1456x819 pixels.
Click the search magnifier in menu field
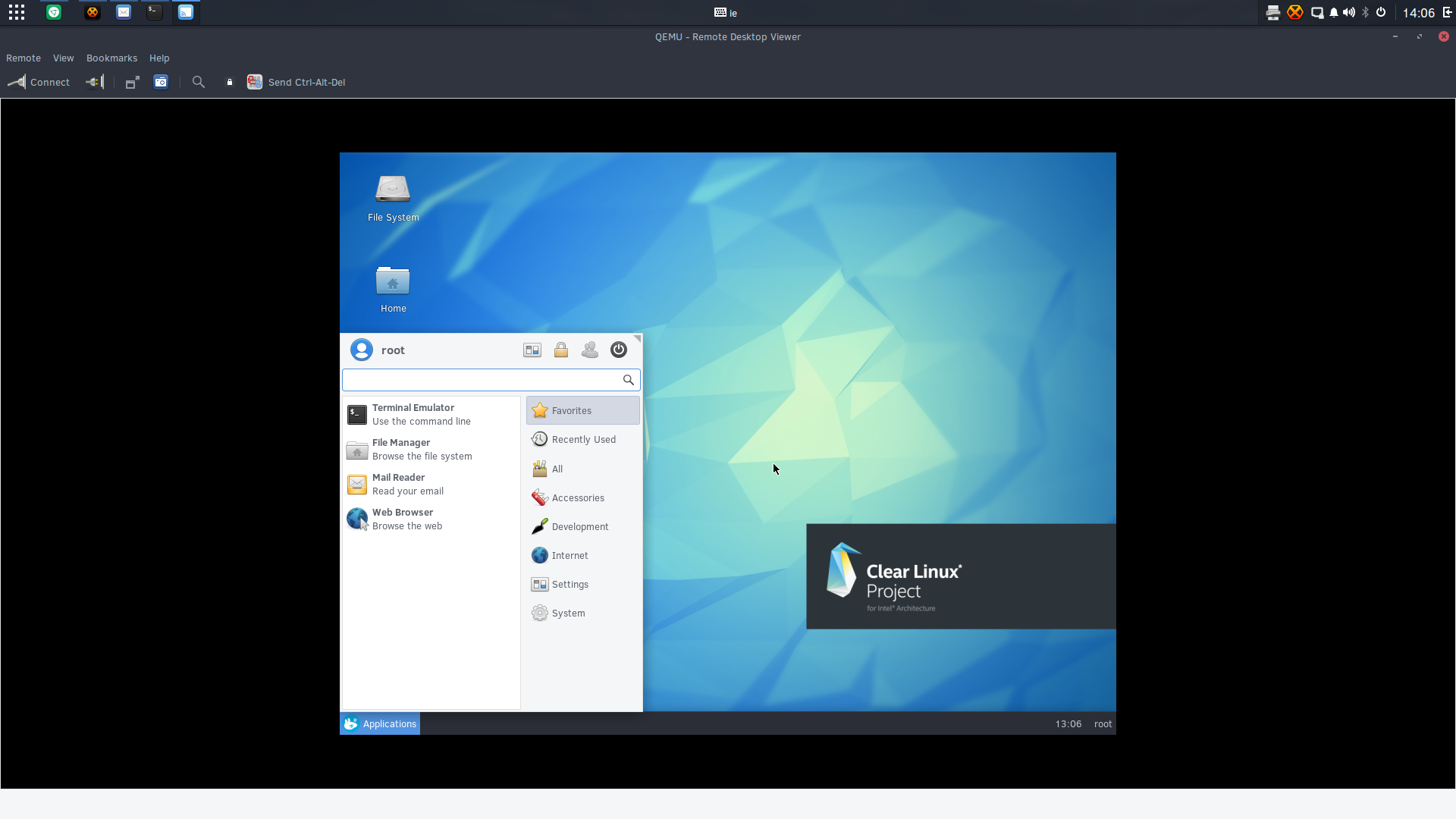(629, 380)
